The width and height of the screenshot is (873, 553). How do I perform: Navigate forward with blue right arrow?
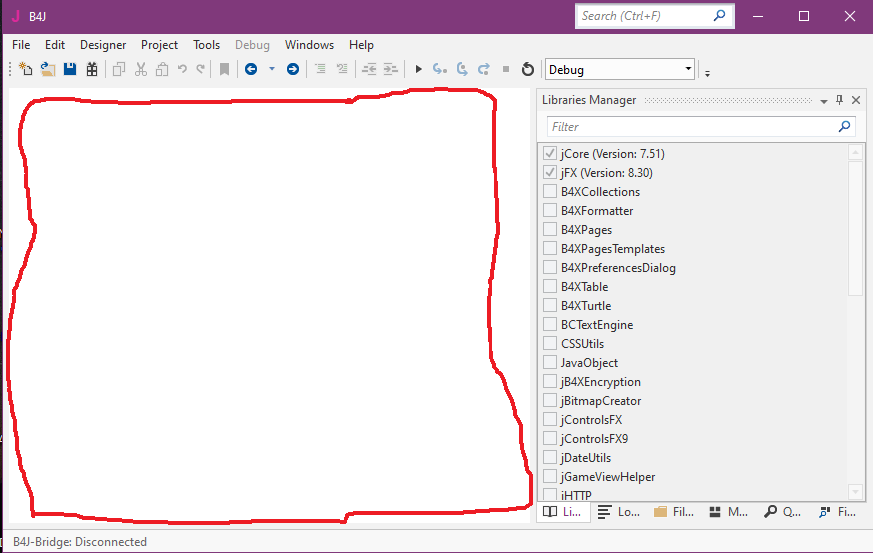click(x=293, y=69)
